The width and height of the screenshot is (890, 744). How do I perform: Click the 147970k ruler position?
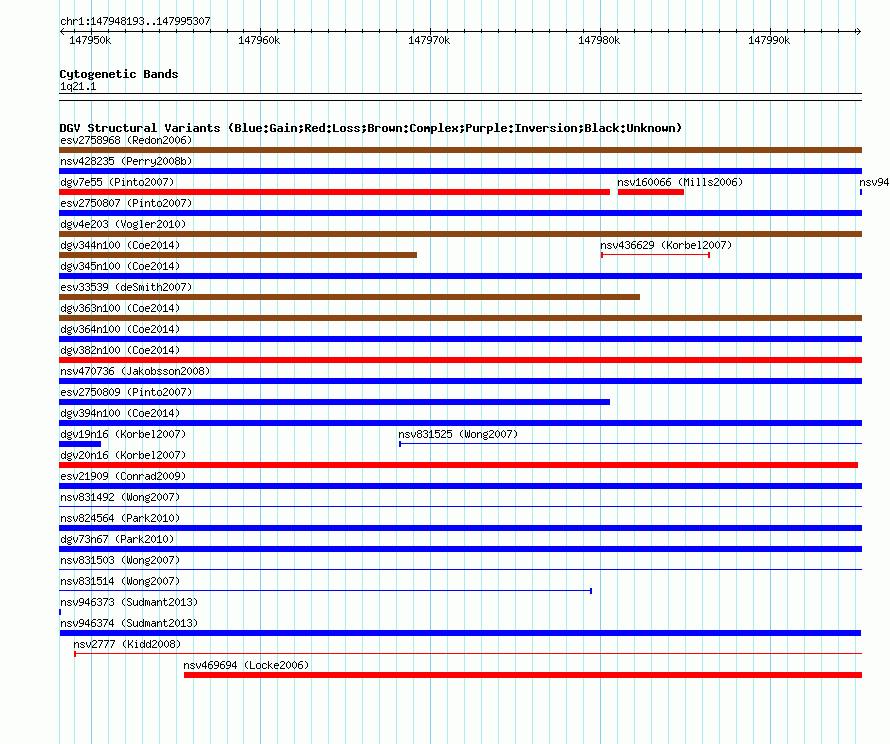pyautogui.click(x=429, y=40)
